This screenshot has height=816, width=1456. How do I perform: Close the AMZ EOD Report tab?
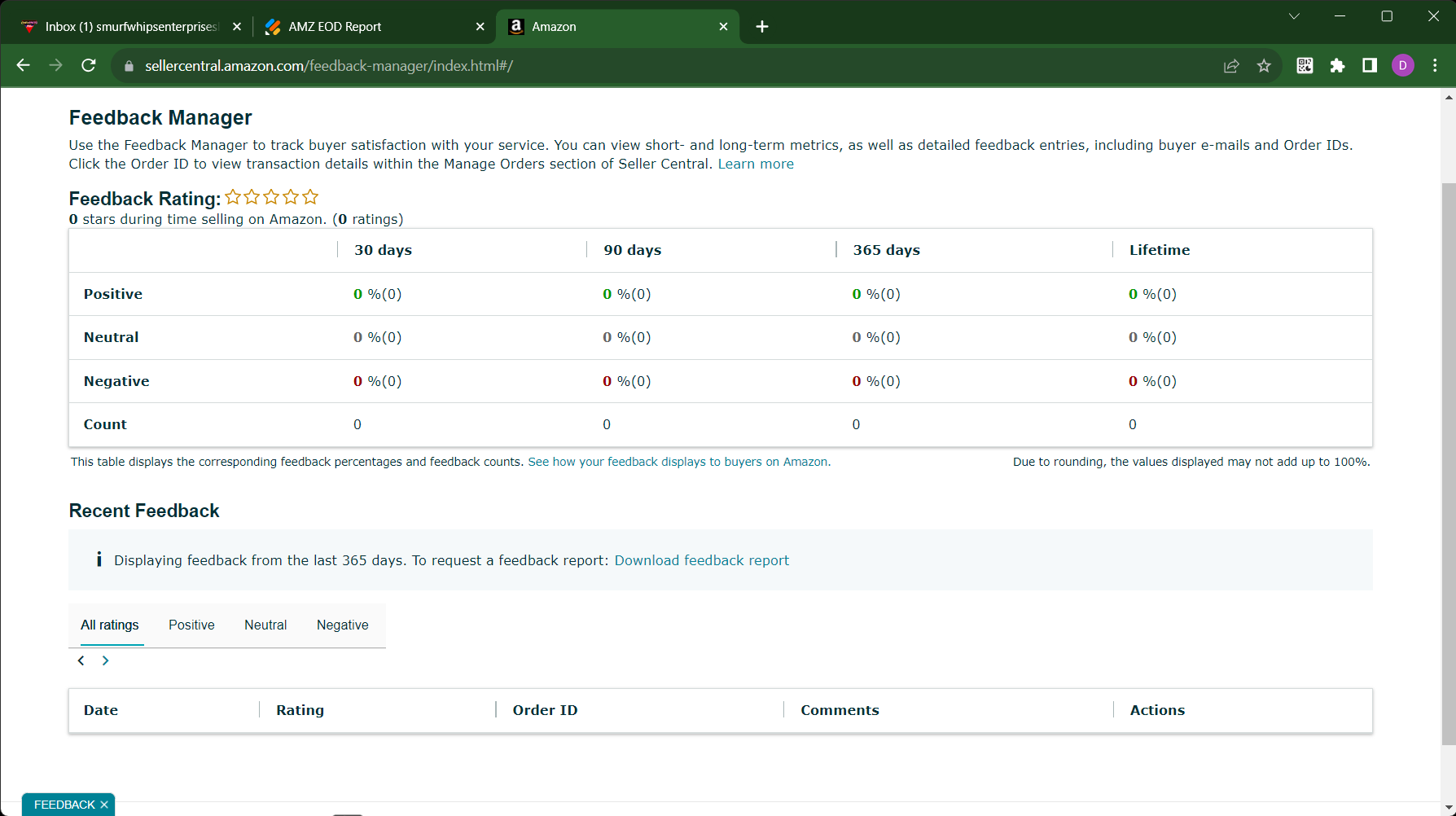tap(480, 27)
